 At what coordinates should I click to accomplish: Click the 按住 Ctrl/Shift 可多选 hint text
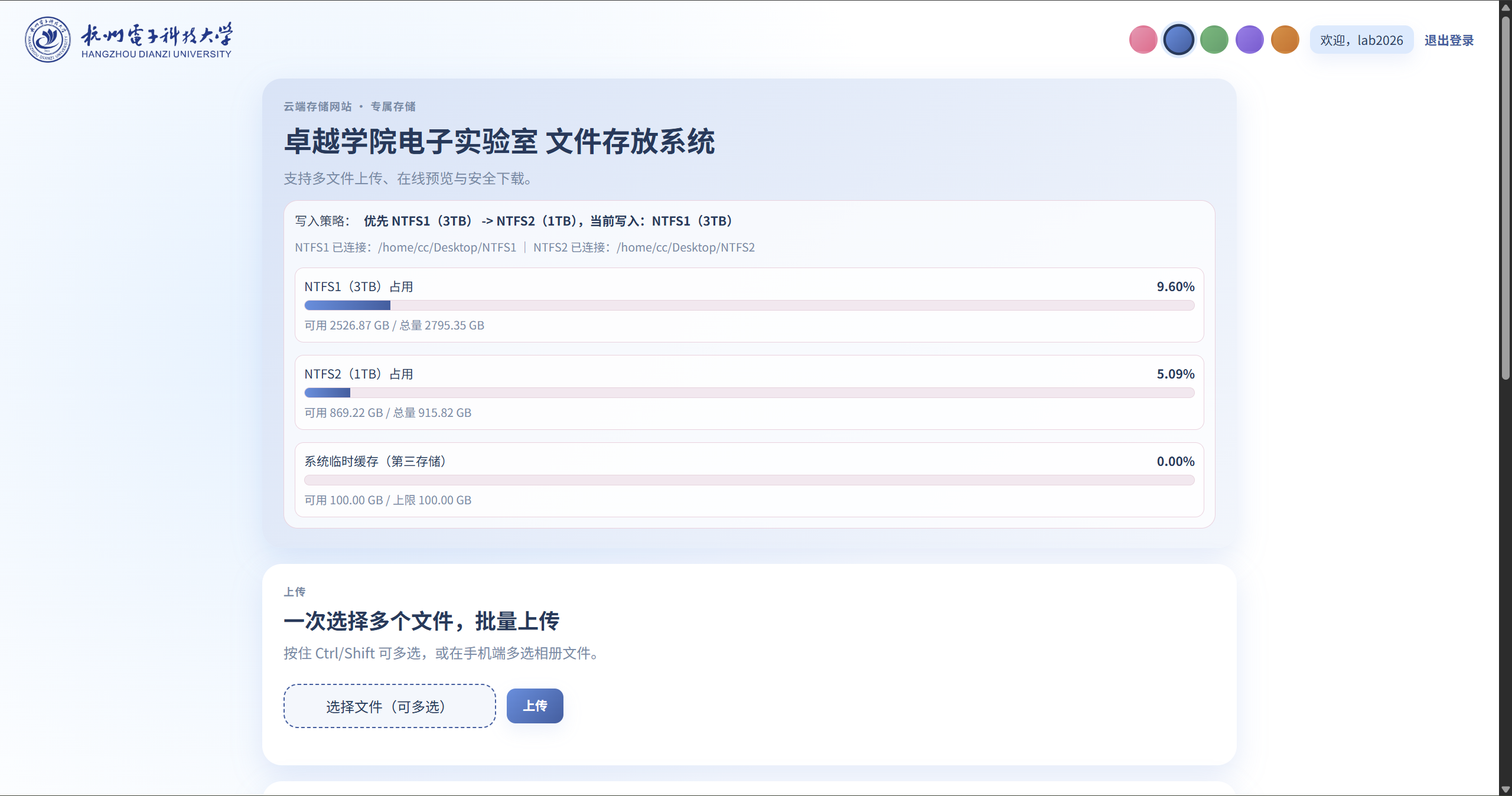click(x=443, y=653)
